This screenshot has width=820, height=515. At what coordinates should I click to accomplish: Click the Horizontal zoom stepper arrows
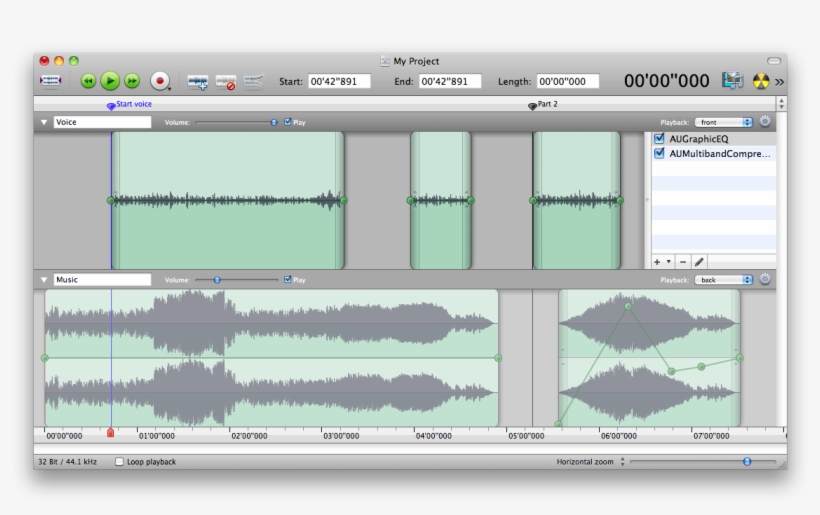(622, 462)
